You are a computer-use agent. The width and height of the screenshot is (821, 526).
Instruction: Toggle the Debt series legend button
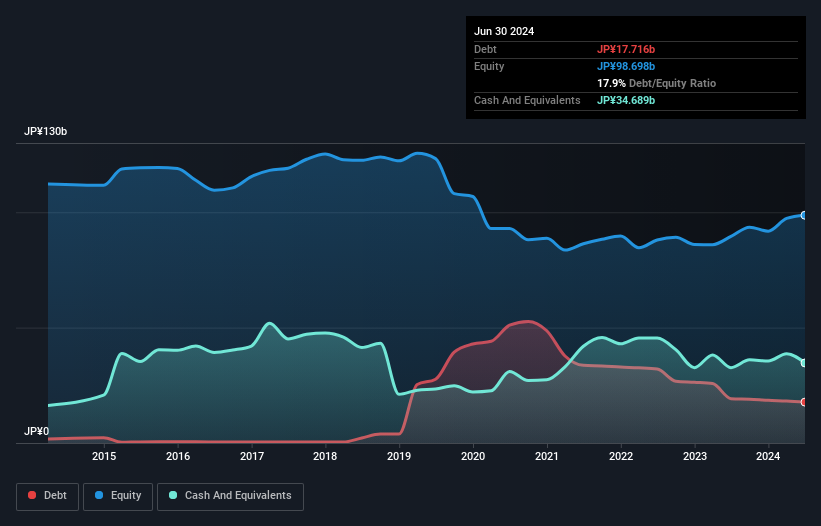click(48, 496)
